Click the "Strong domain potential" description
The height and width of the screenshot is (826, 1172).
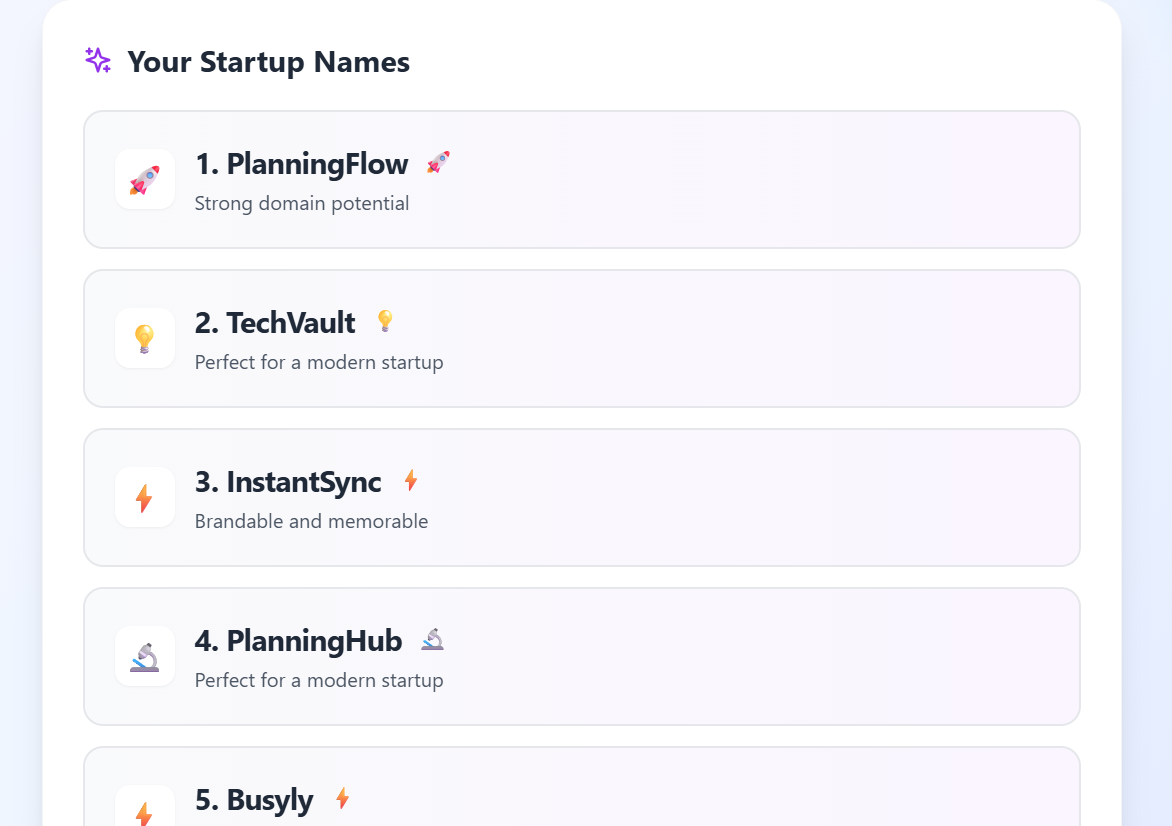click(302, 204)
